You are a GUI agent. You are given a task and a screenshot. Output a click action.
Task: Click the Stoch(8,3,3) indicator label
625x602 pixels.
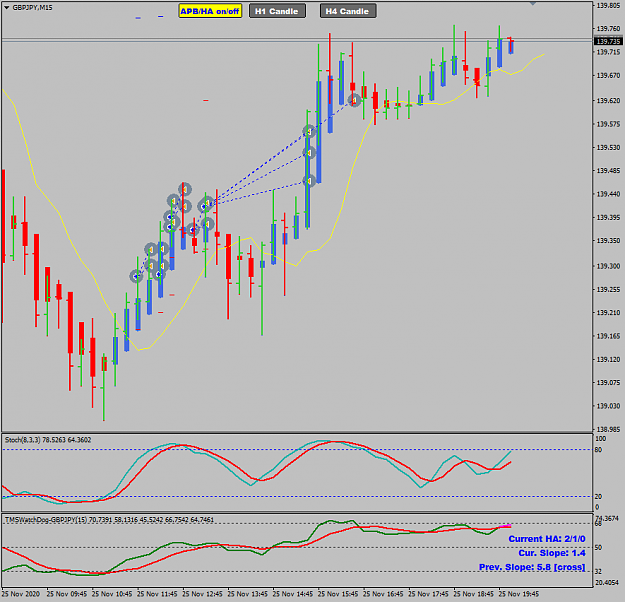(48, 440)
